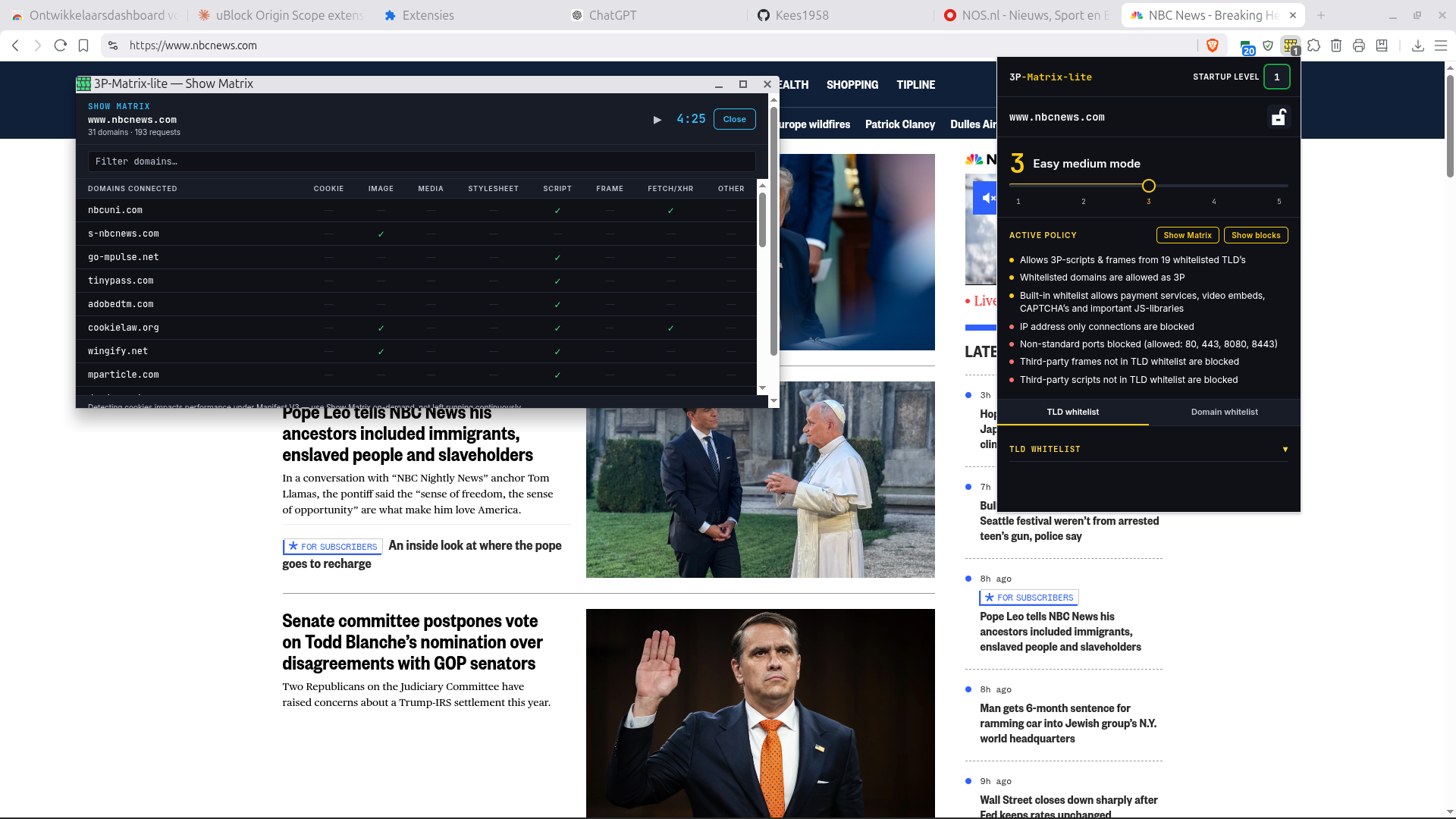Click the matrix list scroll-up arrow
Viewport: 1456px width, 819px height.
(x=762, y=186)
